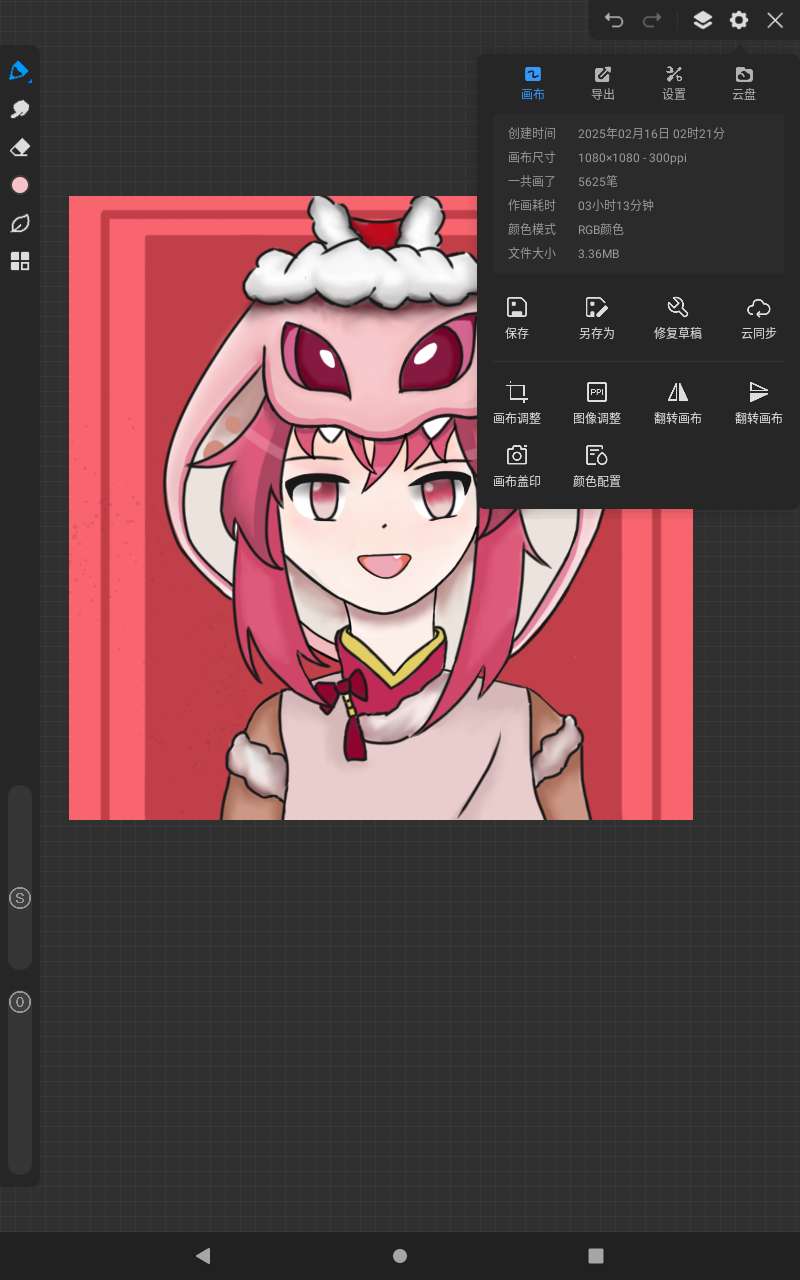
Task: Open 图像调整 PPI option
Action: [596, 403]
